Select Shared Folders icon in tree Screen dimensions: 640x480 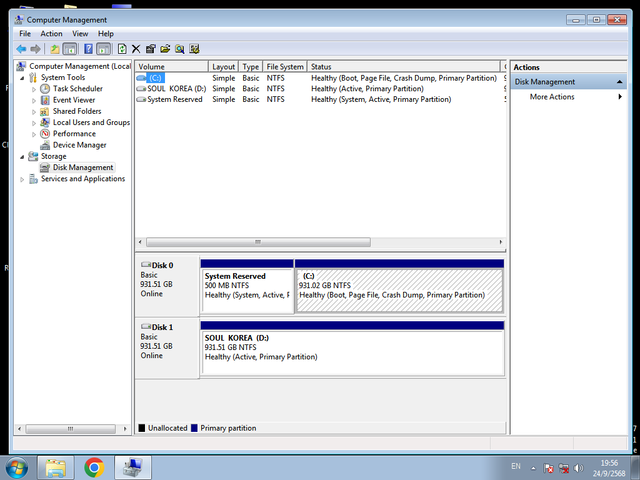(x=45, y=111)
